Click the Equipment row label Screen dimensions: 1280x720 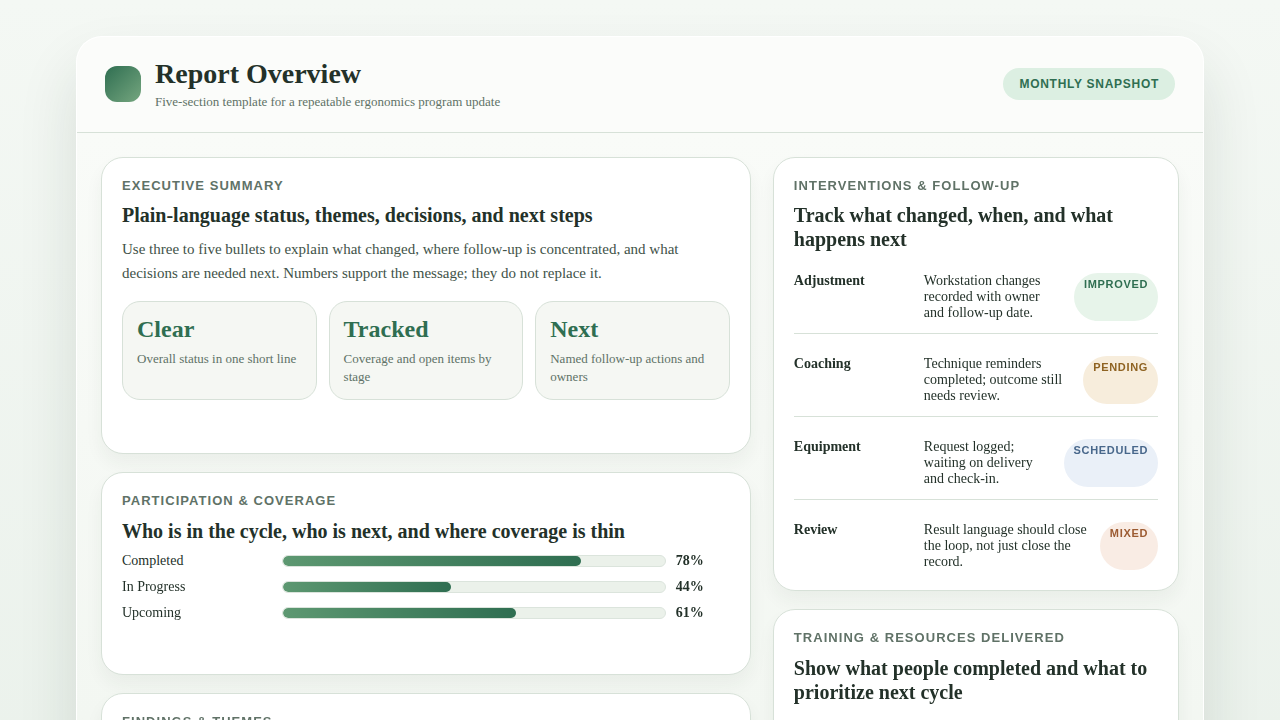coord(827,447)
